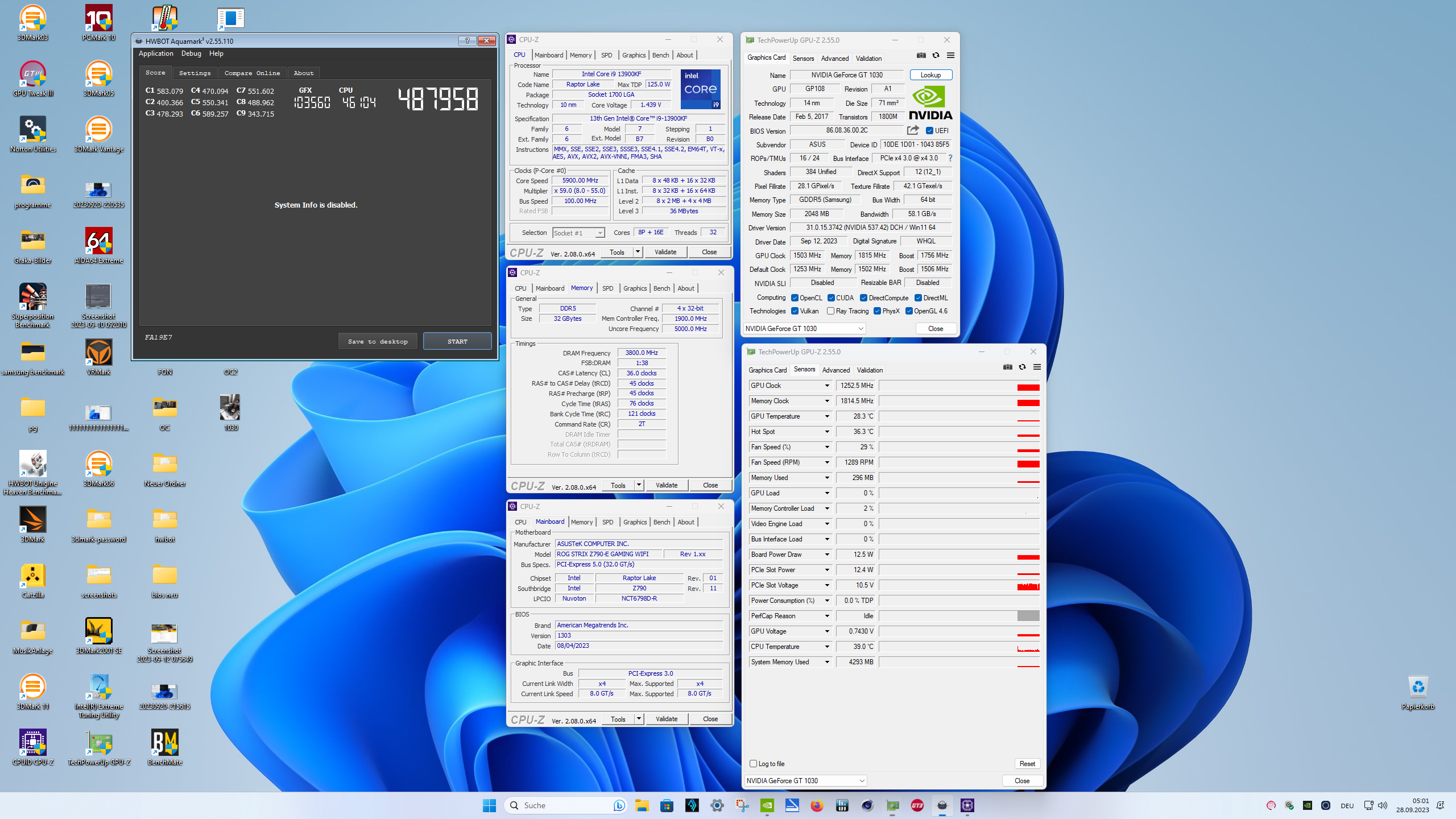Screen dimensions: 1456x819
Task: Toggle the DirectCompute checkbox
Action: coord(863,298)
